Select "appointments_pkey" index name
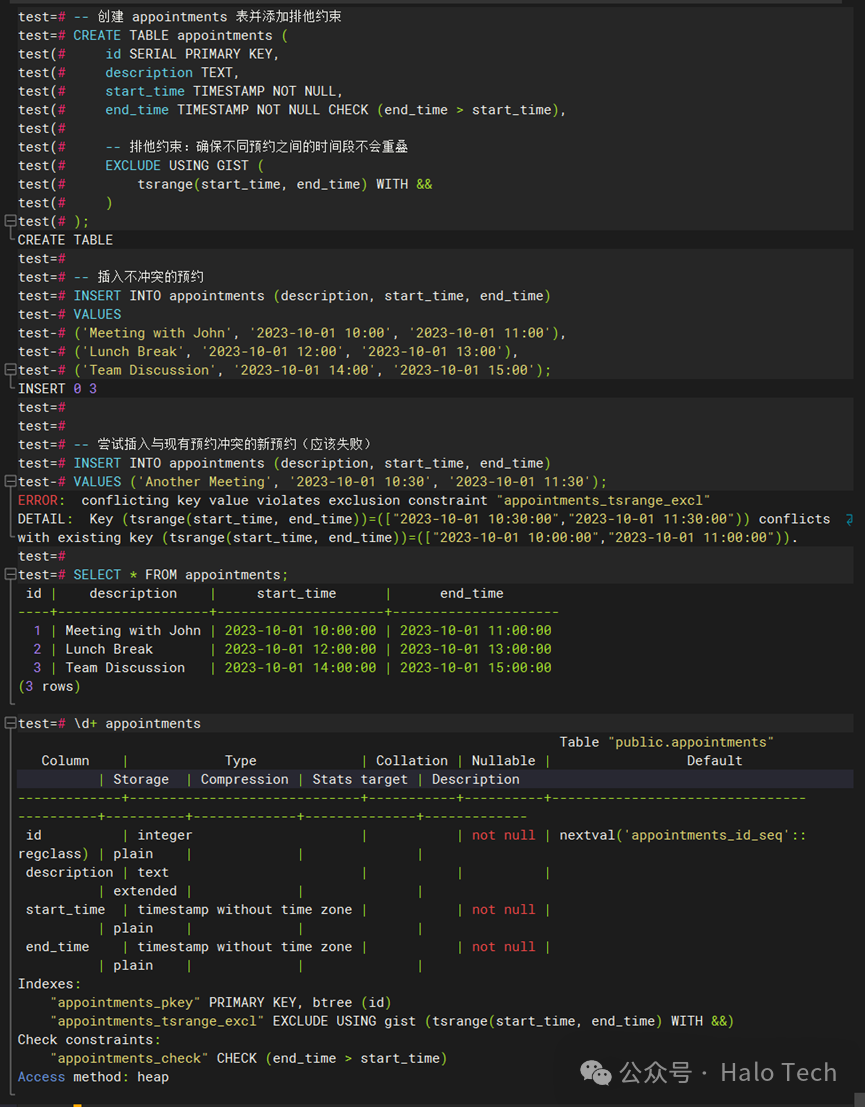The width and height of the screenshot is (865, 1107). coord(125,1002)
